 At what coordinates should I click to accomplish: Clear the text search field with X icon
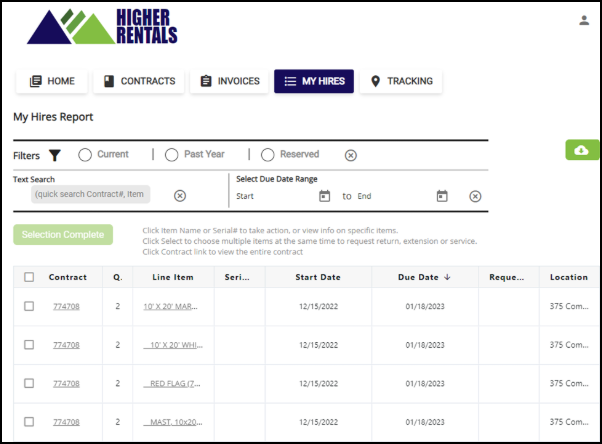tap(180, 196)
